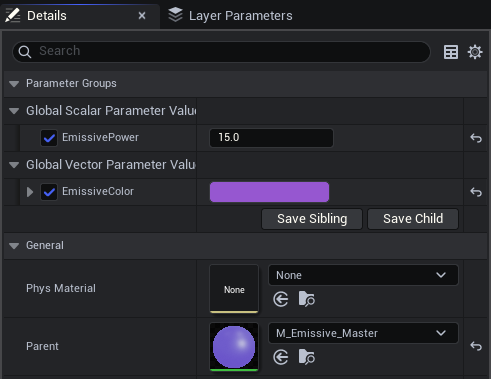491x379 pixels.
Task: Click the Parent property label
Action: [x=42, y=346]
